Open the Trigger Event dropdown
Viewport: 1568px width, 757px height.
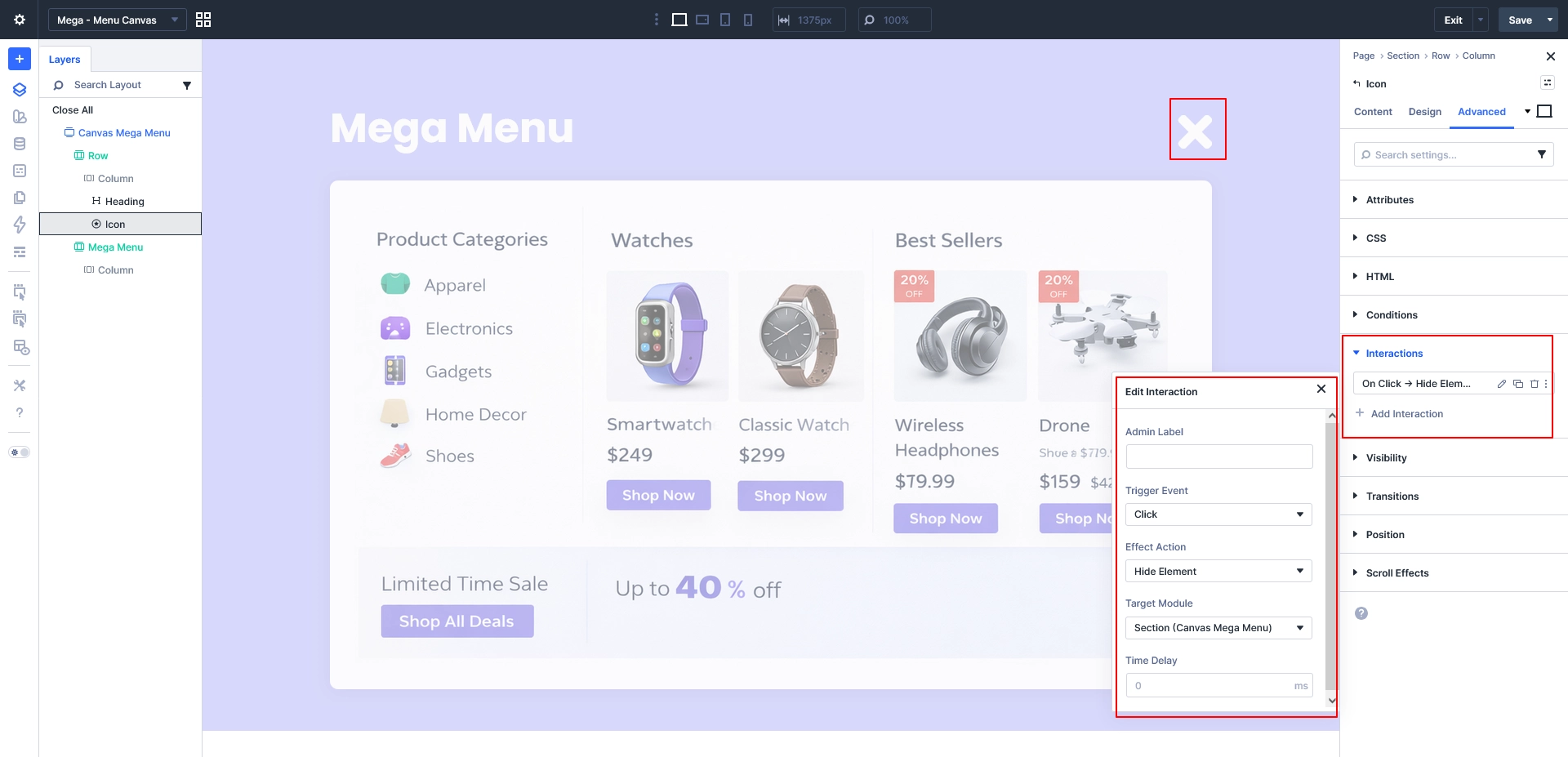(1218, 514)
